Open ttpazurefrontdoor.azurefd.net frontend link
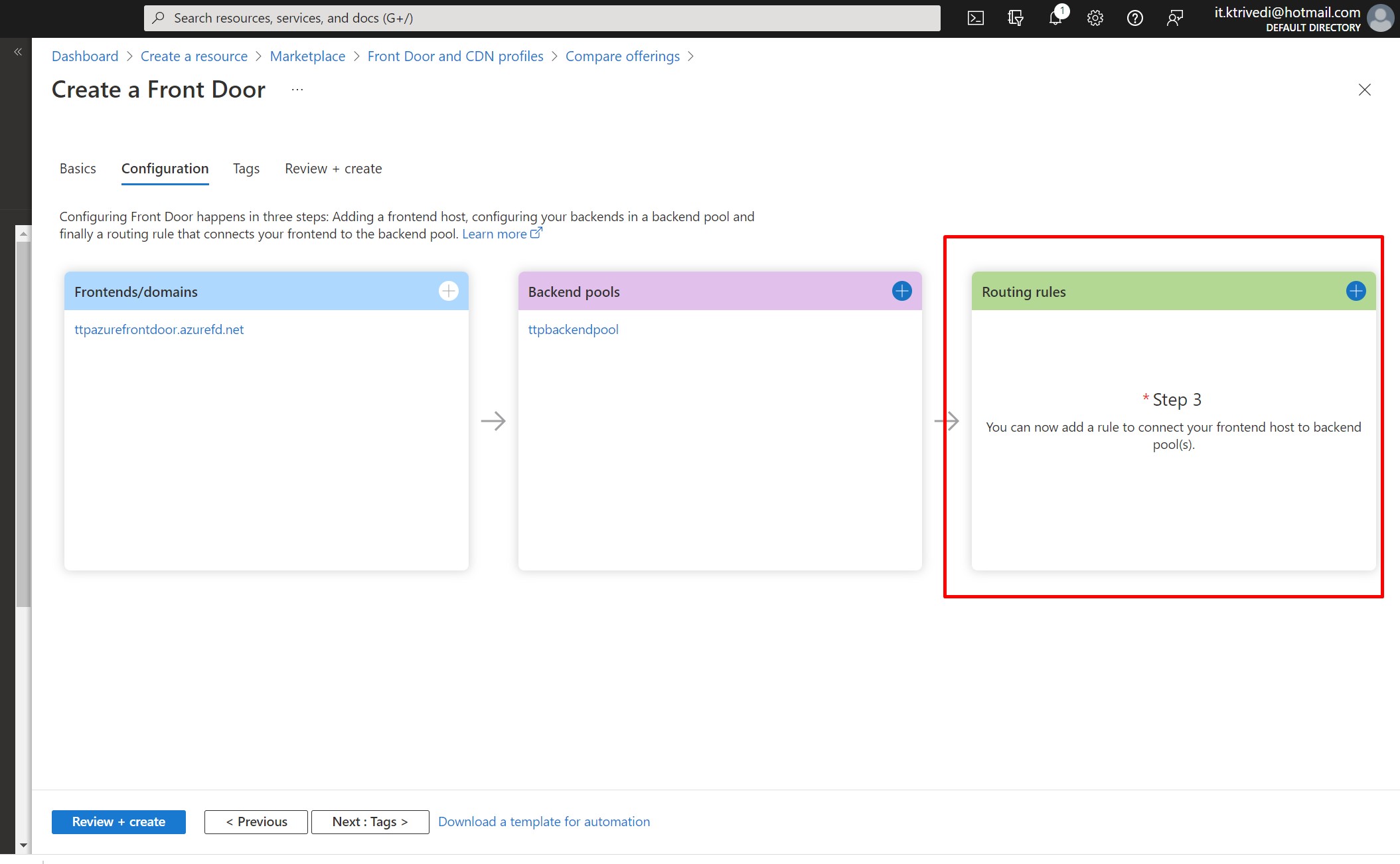 159,329
